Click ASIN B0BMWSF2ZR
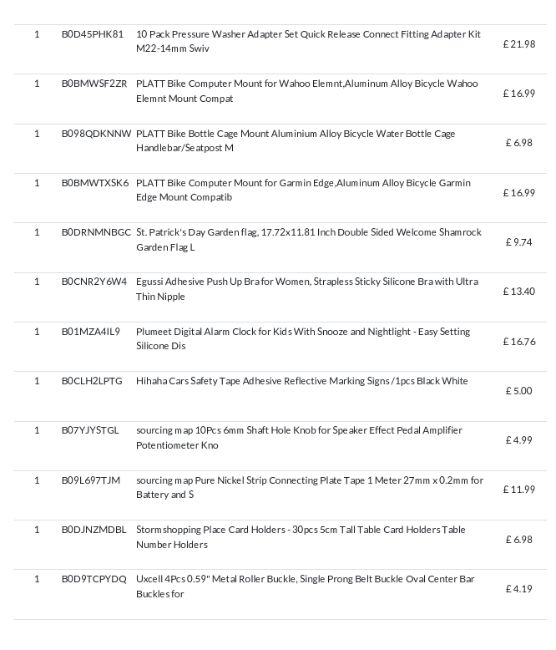This screenshot has height=650, width=556. (94, 84)
